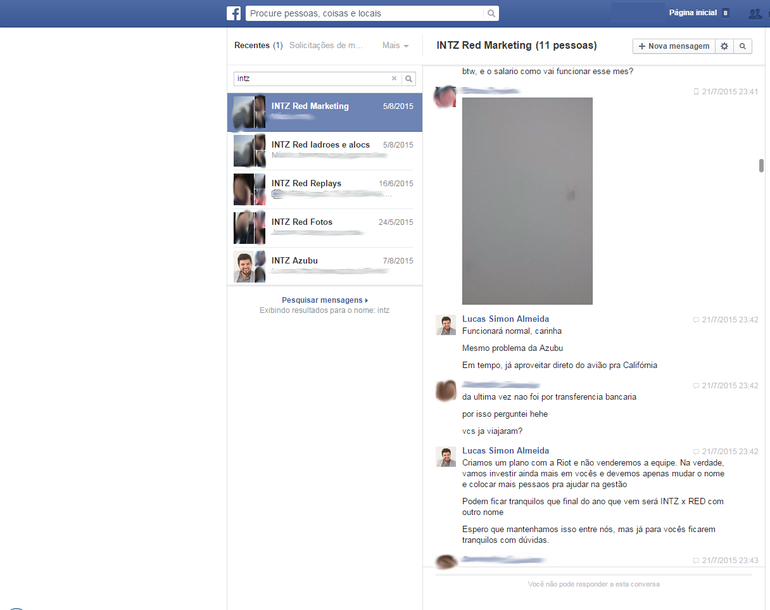Click the 'Funcionará normal, carinha' message
This screenshot has width=770, height=610.
click(512, 331)
